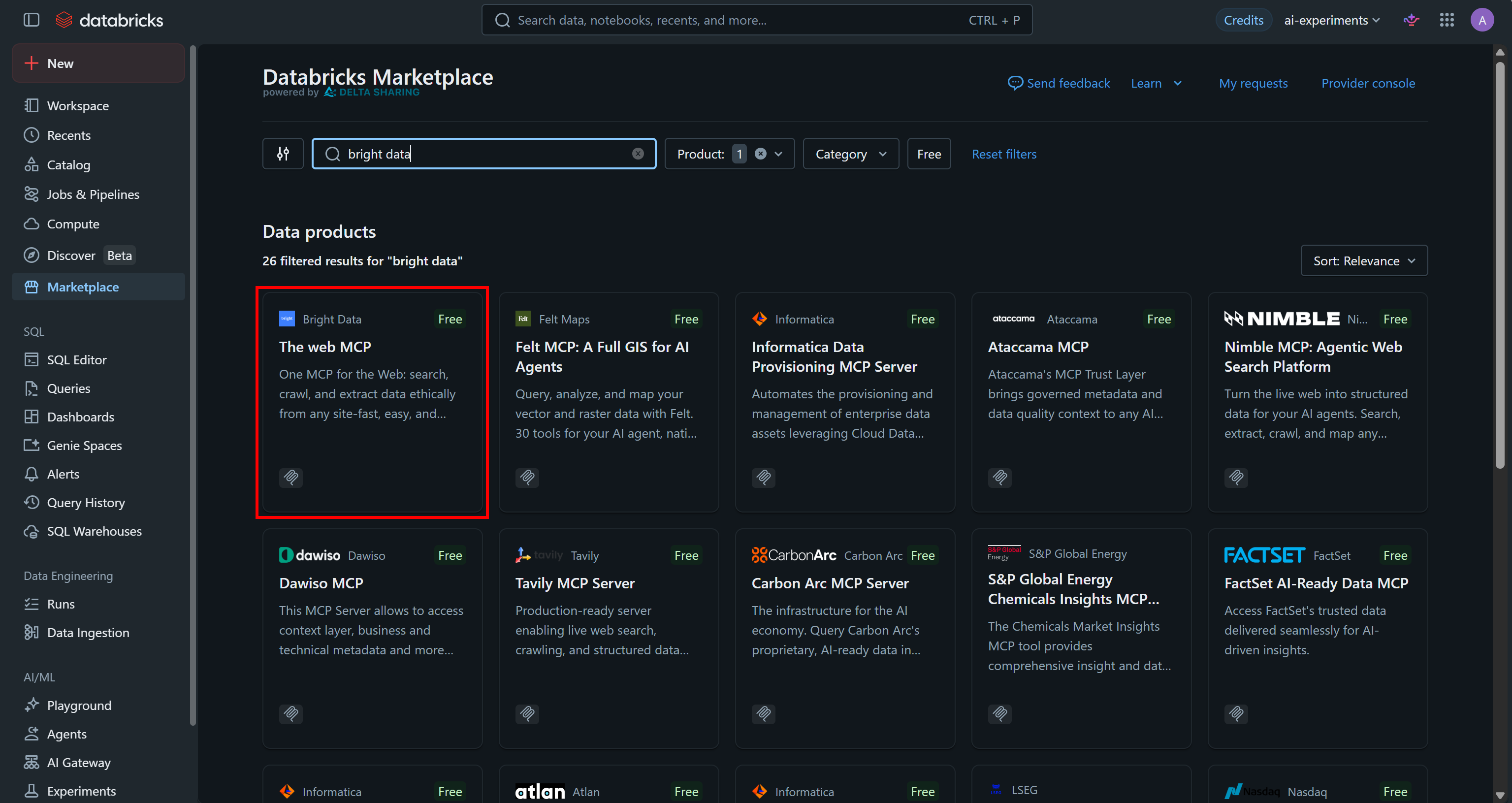Open the SQL Editor
The height and width of the screenshot is (803, 1512).
(98, 360)
